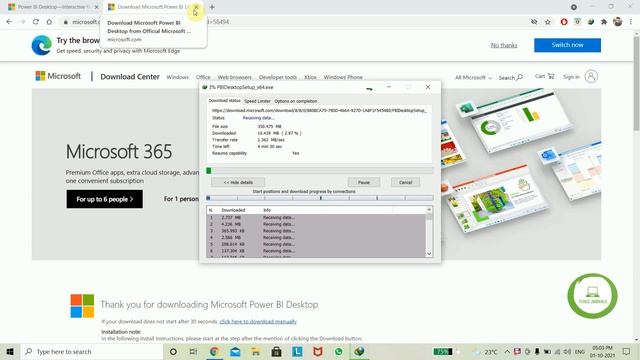
Task: Open the Options on completion tab
Action: pyautogui.click(x=296, y=101)
